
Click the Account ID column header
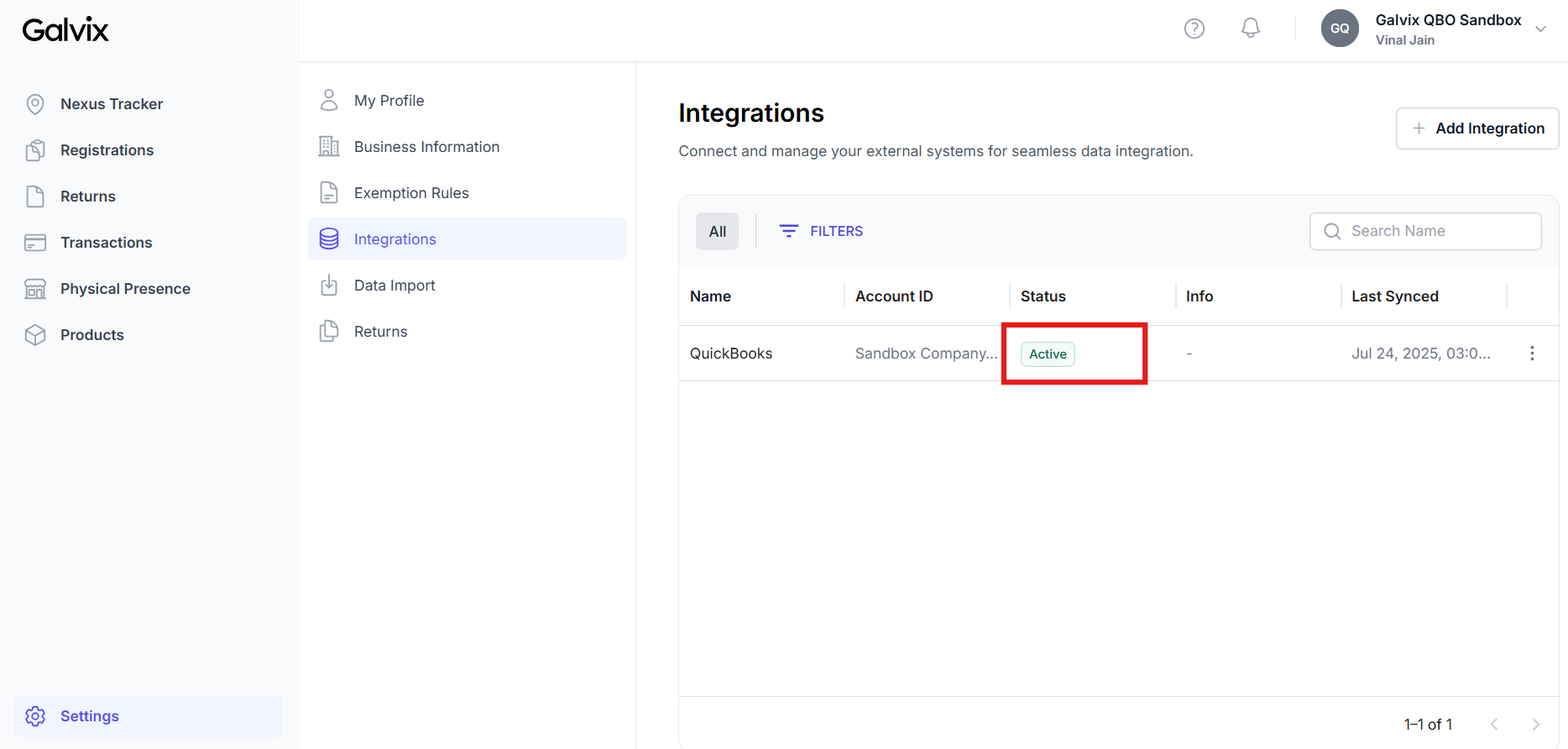point(894,296)
